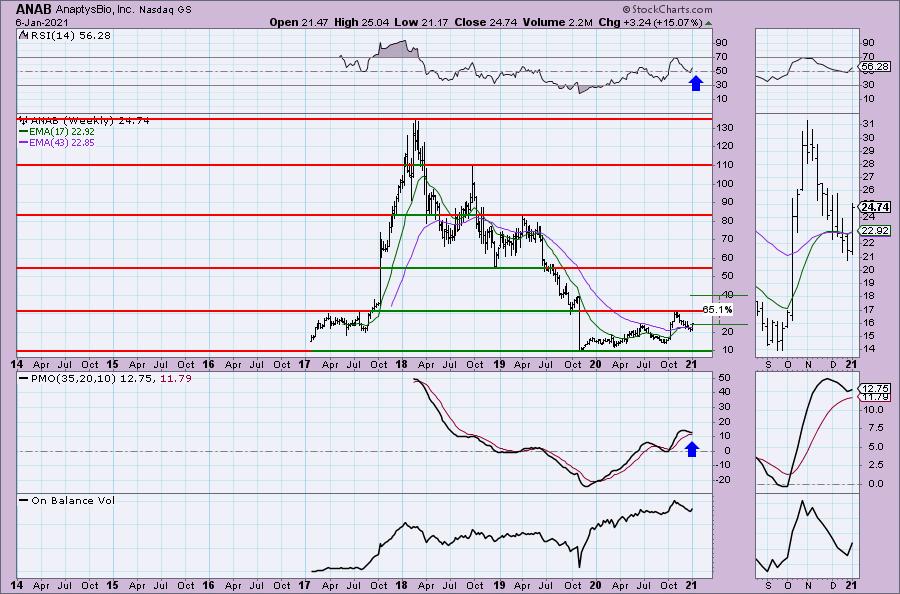
Task: Click the Volume 2.2M value
Action: (x=557, y=22)
